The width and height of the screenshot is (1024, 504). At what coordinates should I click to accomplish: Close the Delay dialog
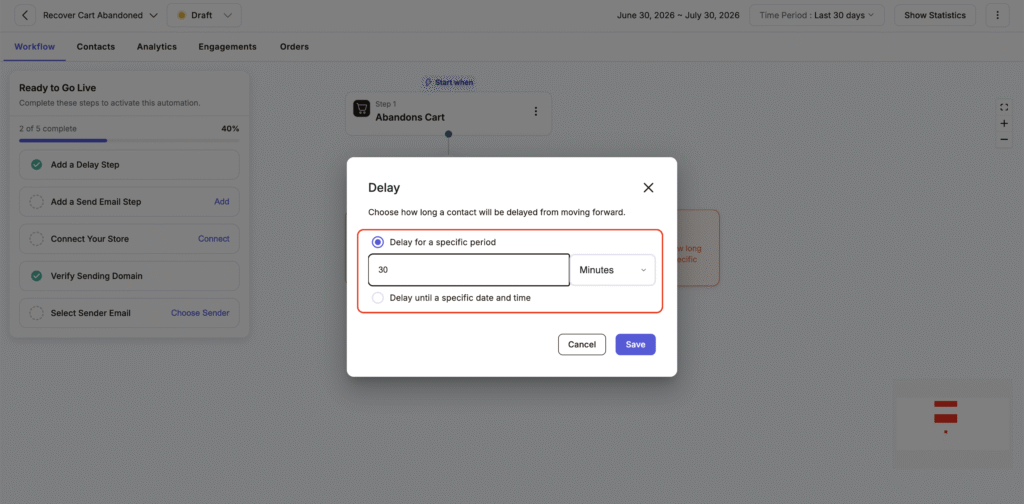pos(648,188)
